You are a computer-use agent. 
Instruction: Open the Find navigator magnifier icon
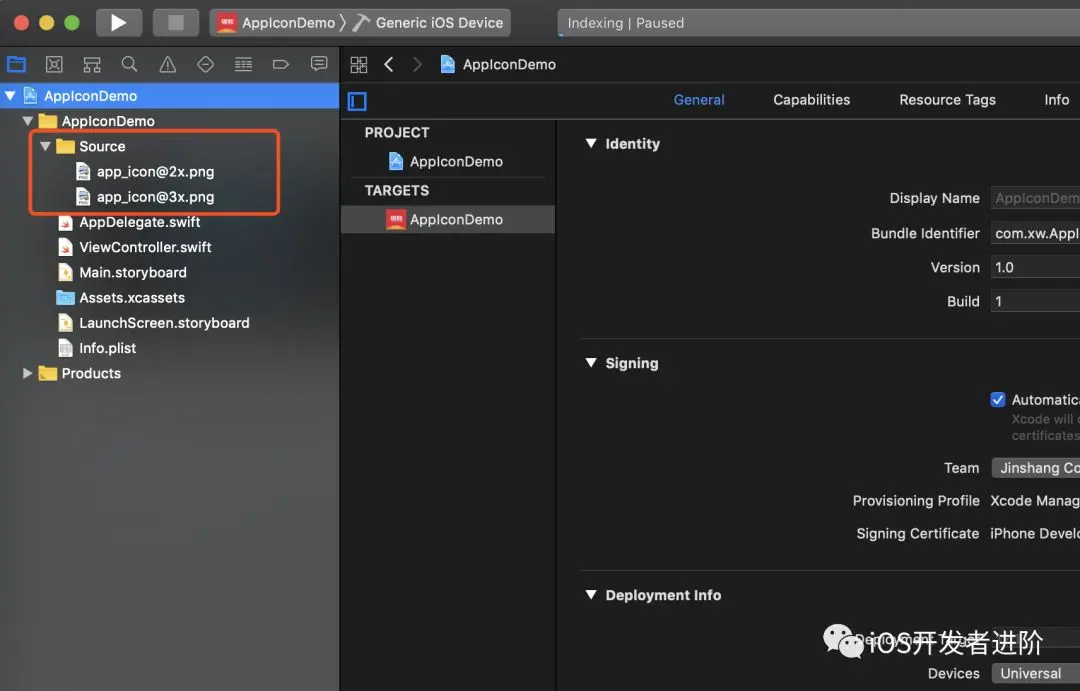point(129,65)
